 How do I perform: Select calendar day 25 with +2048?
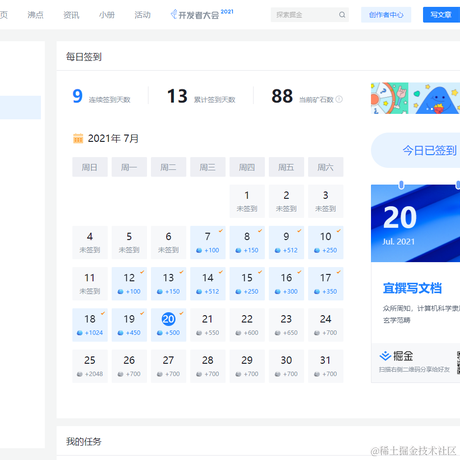[x=90, y=366]
